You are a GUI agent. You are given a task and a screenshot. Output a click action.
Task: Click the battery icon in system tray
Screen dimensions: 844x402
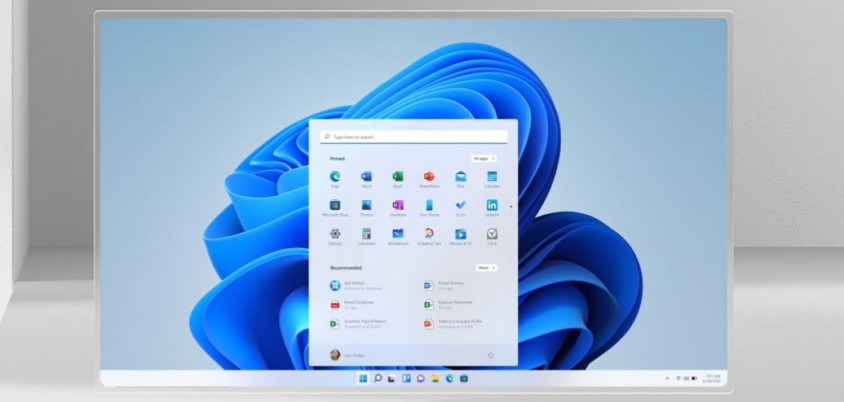694,378
